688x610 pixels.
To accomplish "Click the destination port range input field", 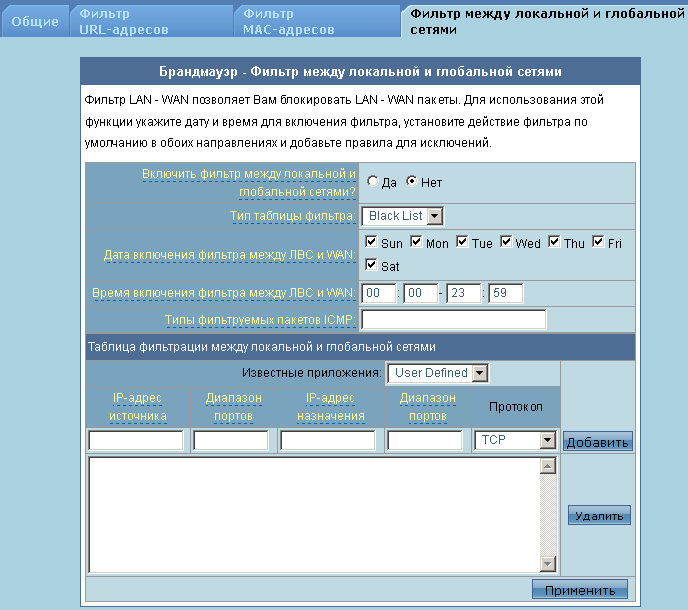I will tap(425, 440).
